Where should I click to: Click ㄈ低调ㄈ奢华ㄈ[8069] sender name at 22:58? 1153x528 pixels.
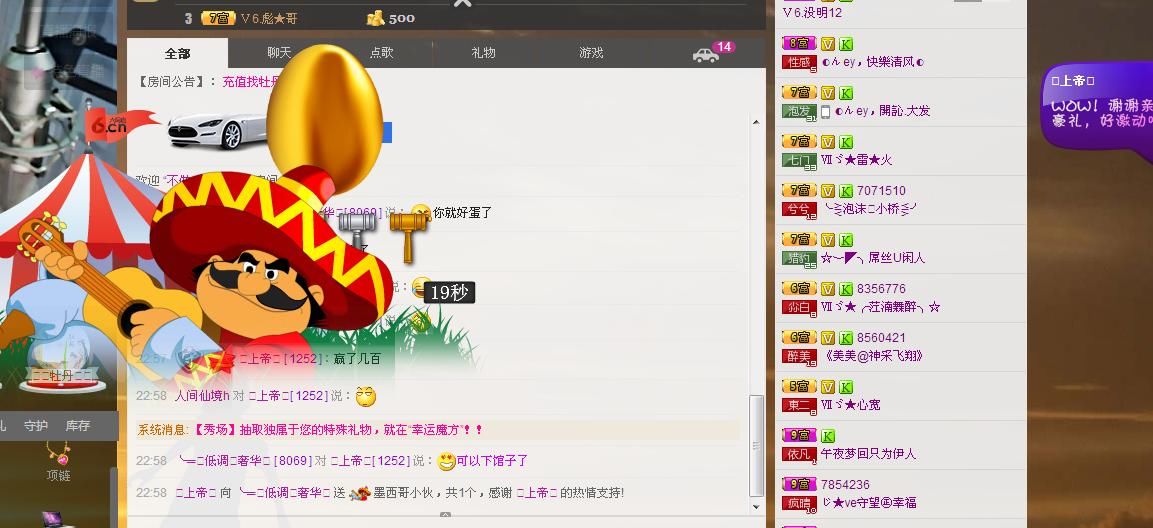click(x=246, y=461)
